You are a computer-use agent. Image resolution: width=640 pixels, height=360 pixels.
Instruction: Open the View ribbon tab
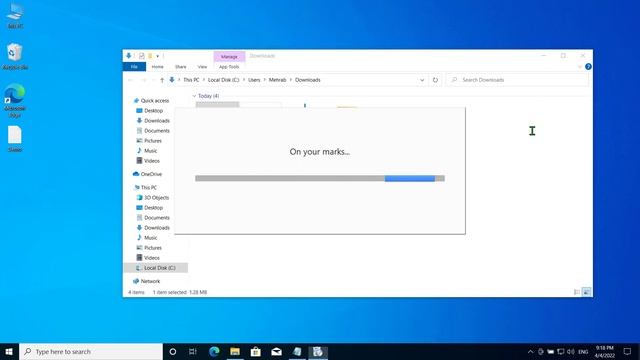[x=202, y=67]
